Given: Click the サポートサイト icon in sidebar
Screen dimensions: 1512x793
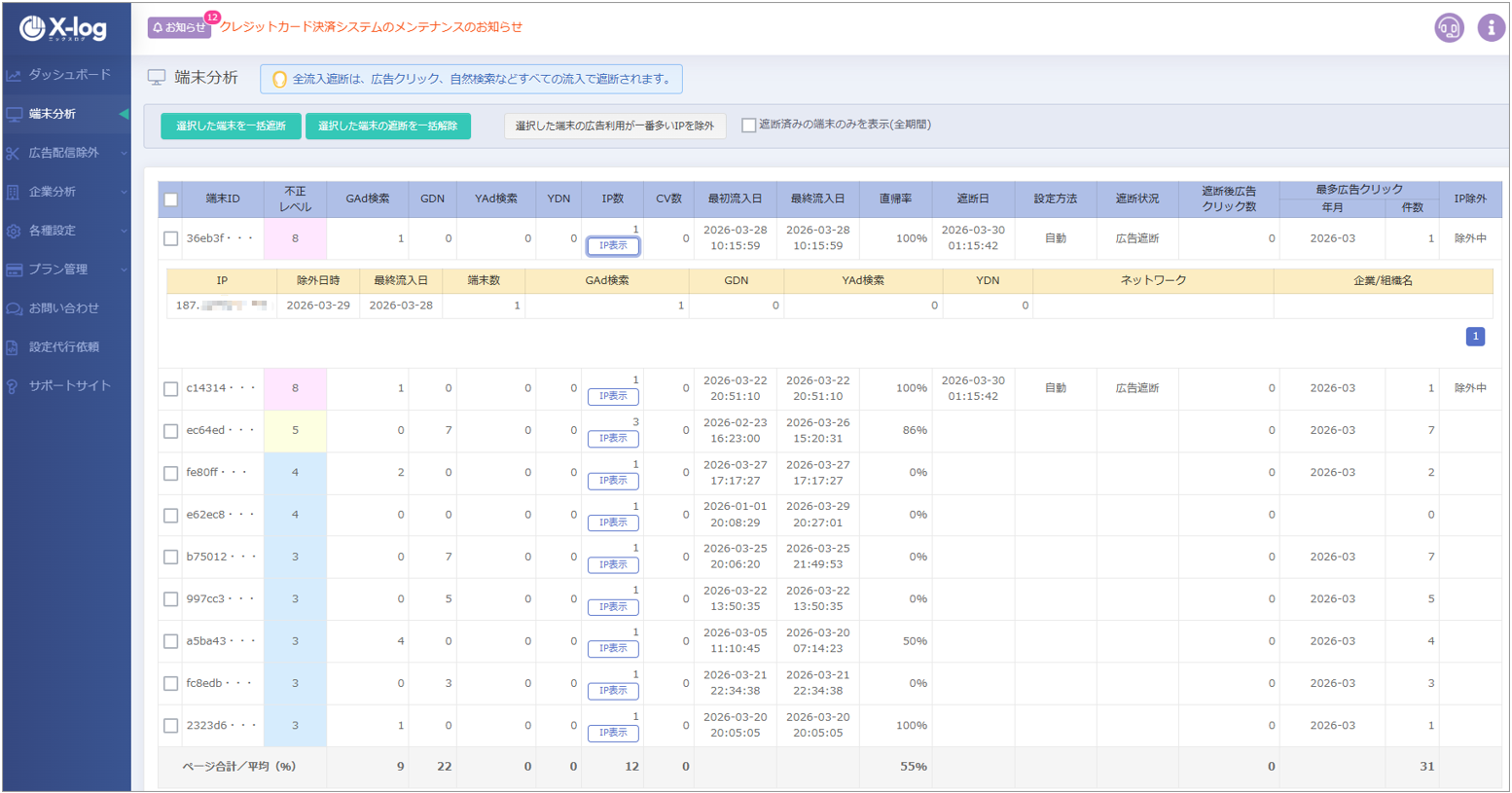Looking at the screenshot, I should click(14, 386).
